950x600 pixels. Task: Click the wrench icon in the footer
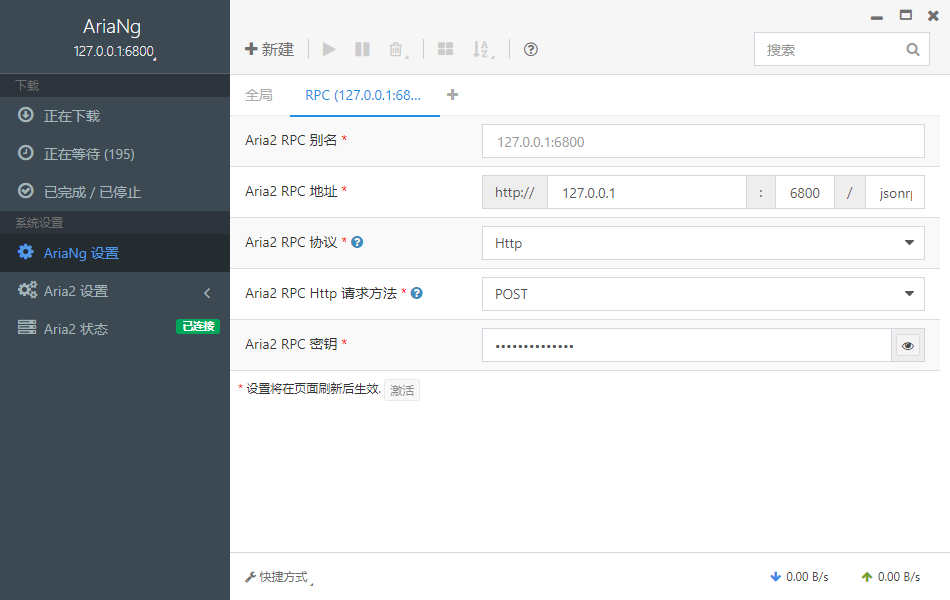click(250, 578)
